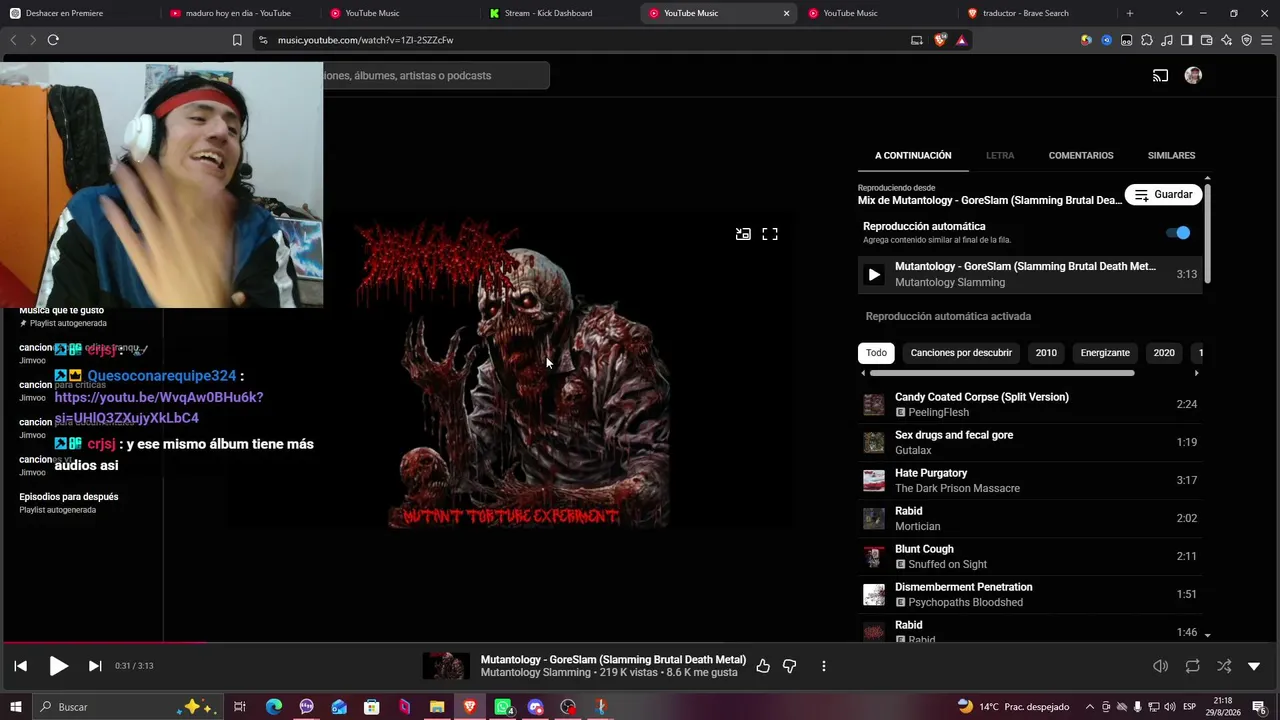The width and height of the screenshot is (1280, 720).
Task: Click the song progress bar
Action: [x=640, y=643]
